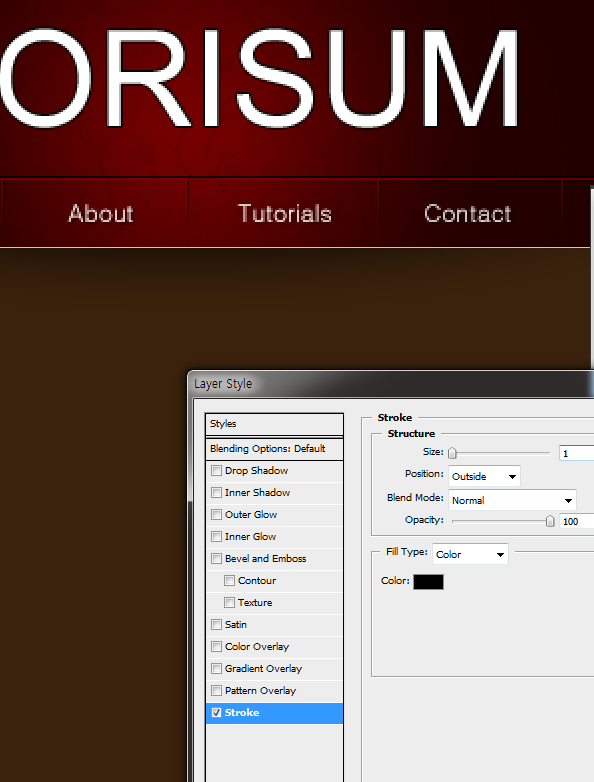Click the black stroke Color swatch
This screenshot has width=594, height=782.
click(x=428, y=582)
